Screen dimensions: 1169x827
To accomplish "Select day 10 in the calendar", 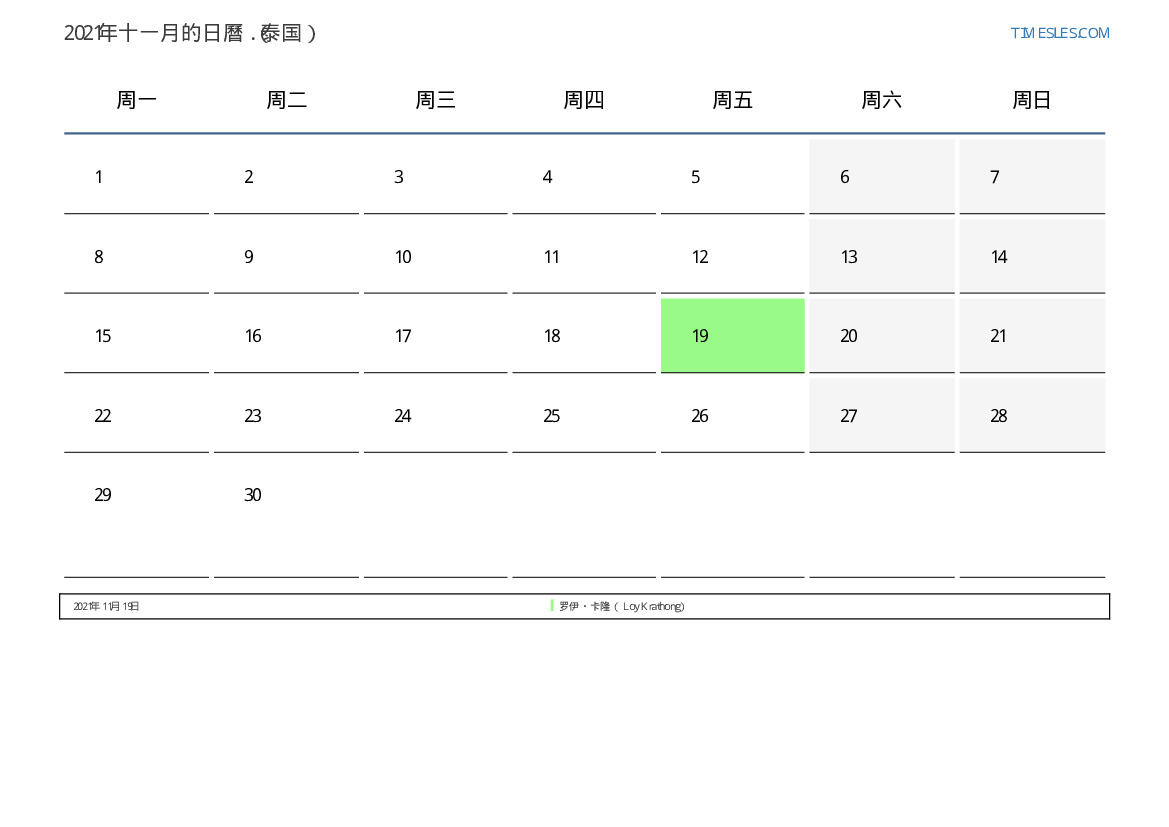I will (x=435, y=257).
